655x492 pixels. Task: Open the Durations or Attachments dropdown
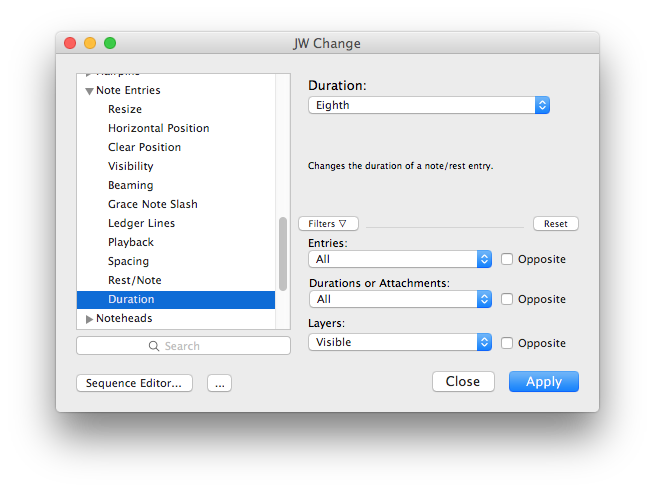pos(399,299)
